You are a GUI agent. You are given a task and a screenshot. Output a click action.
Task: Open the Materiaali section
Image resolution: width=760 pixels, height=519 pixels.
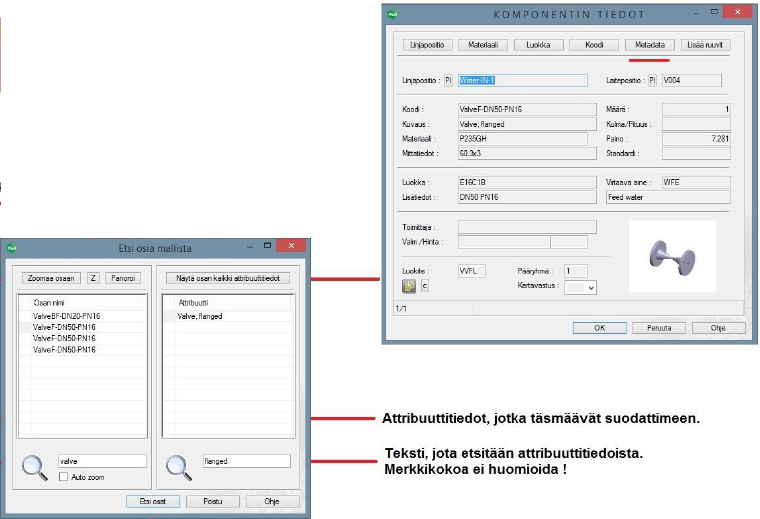point(486,45)
